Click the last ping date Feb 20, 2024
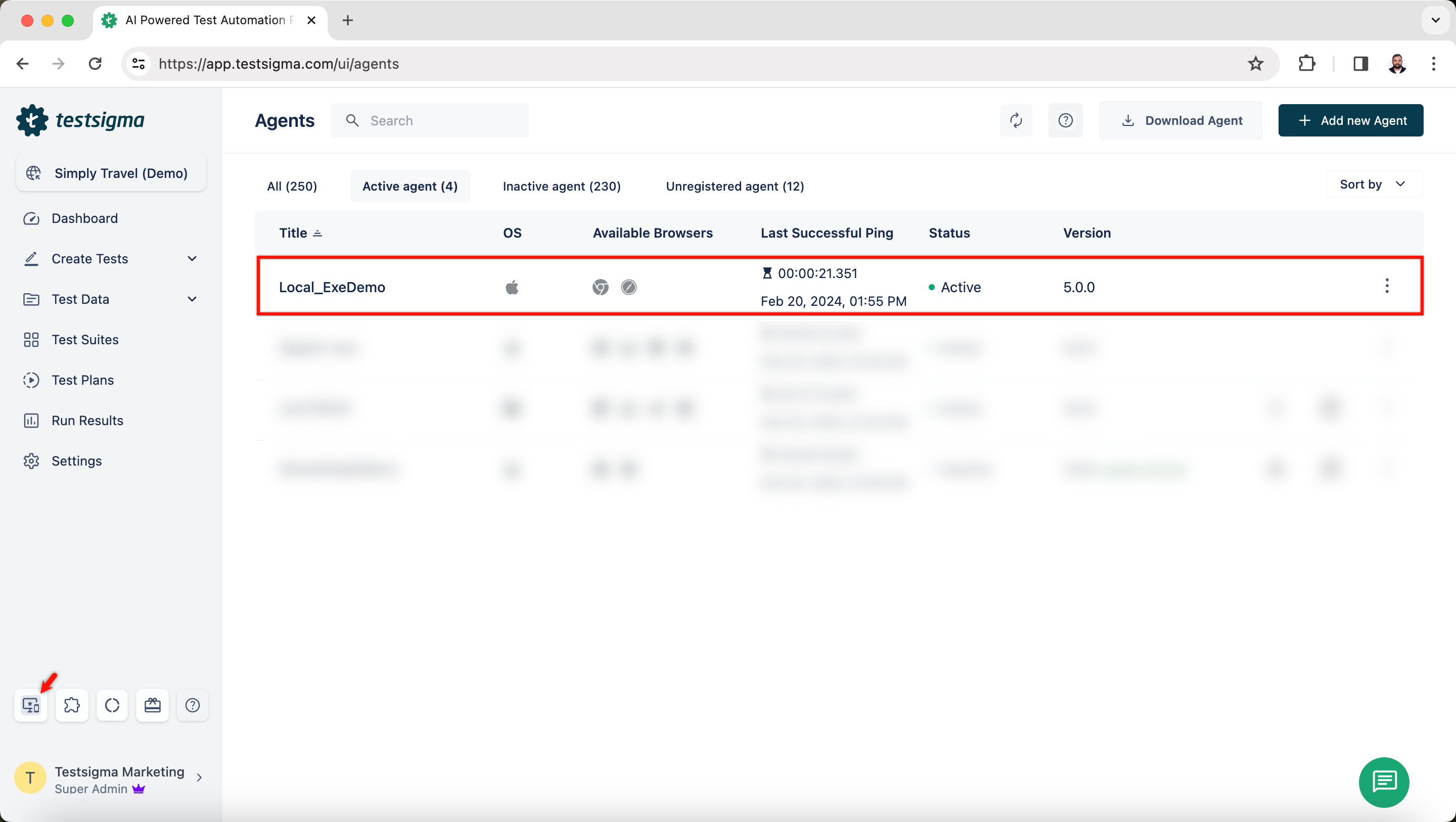 (834, 301)
